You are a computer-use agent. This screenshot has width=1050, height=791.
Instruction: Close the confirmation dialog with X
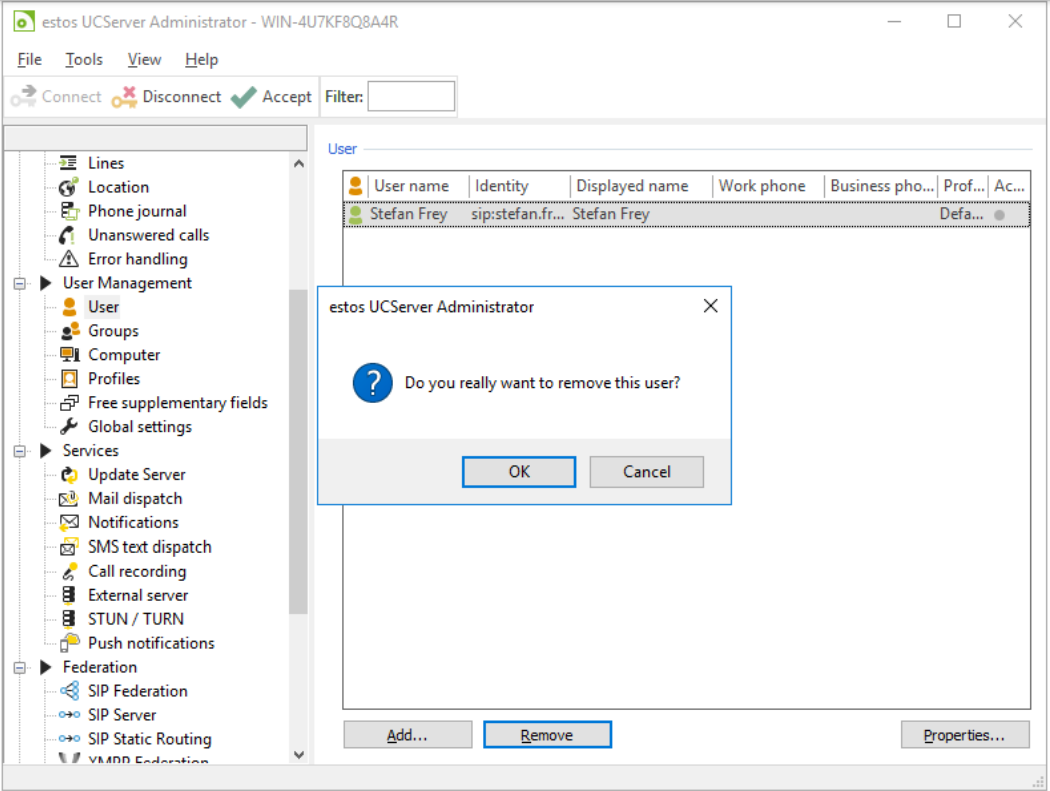click(x=710, y=306)
